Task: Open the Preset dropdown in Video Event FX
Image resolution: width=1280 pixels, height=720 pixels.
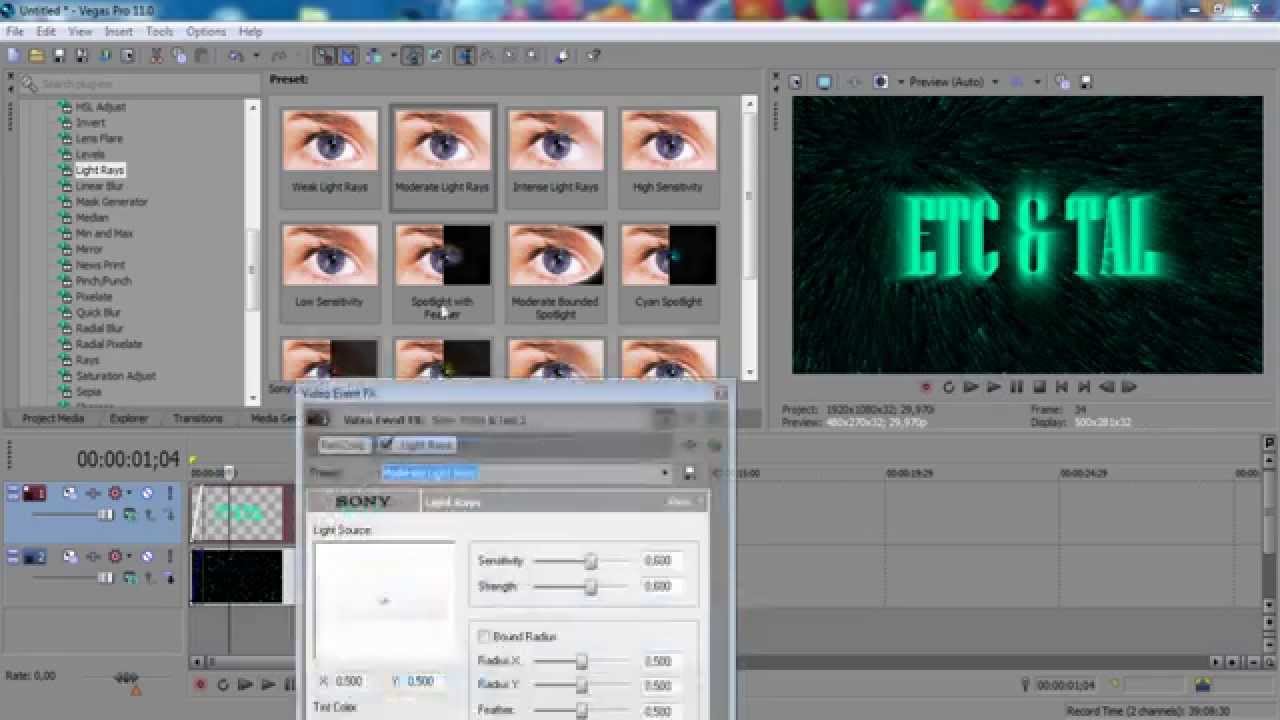Action: click(x=665, y=473)
